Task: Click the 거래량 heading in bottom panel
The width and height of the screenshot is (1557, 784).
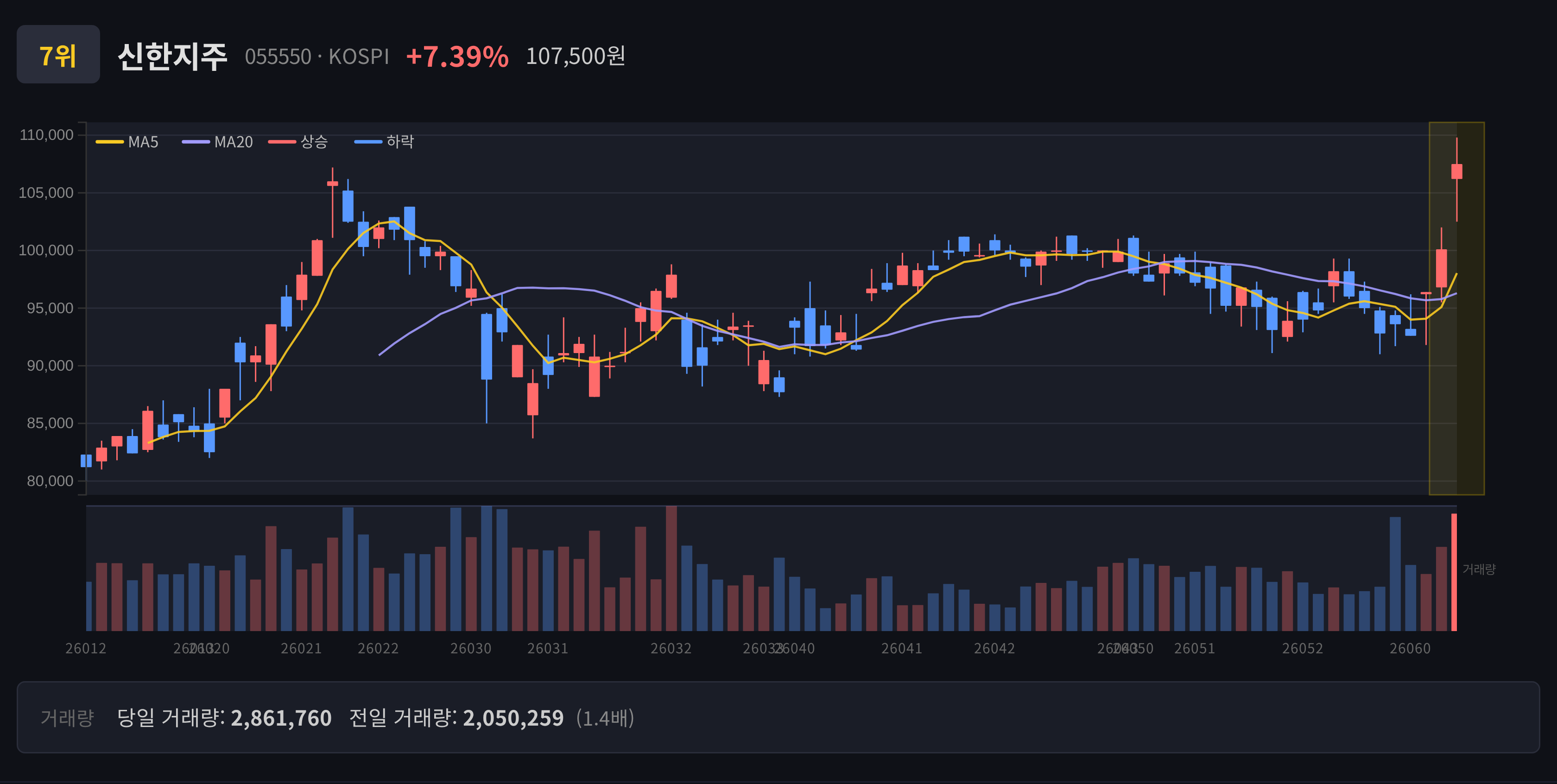Action: click(67, 718)
